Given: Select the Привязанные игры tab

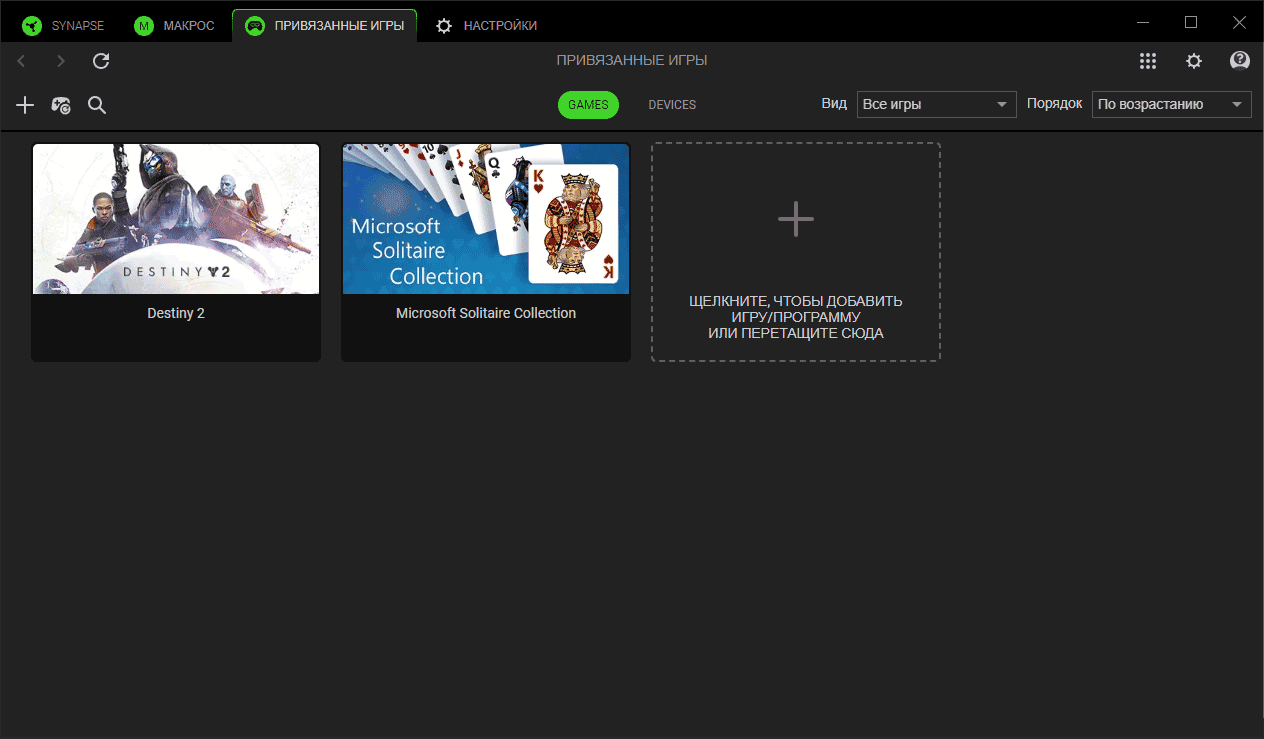Looking at the screenshot, I should tap(325, 26).
